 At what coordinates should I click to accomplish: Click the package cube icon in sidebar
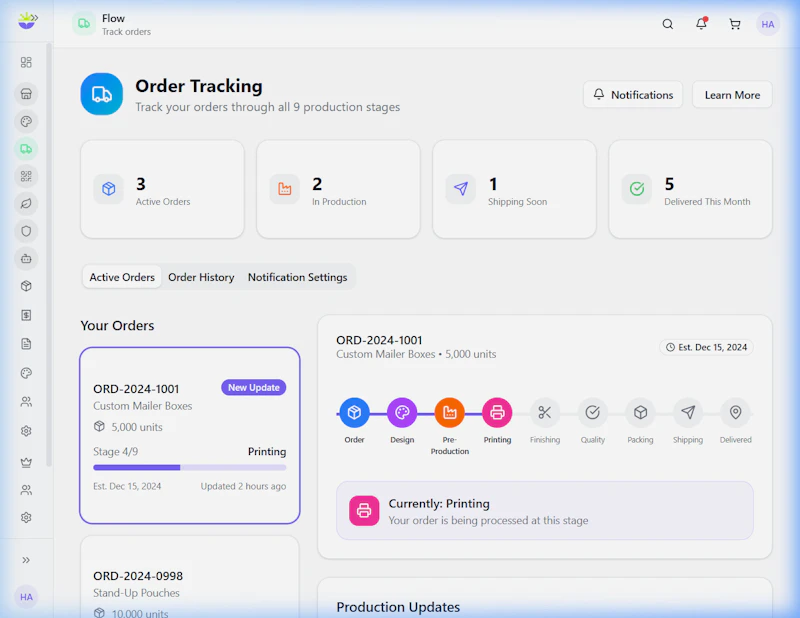point(26,286)
